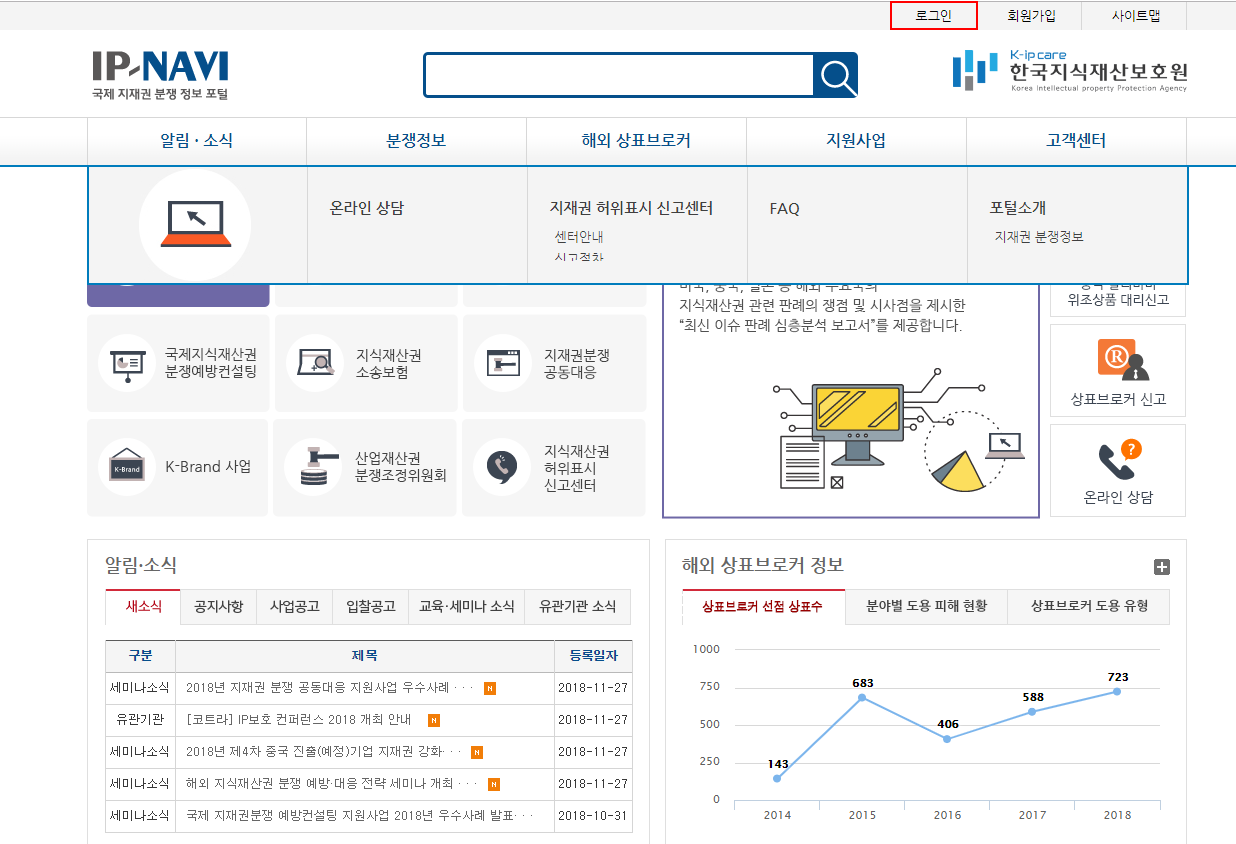Viewport: 1236px width, 844px height.
Task: Switch to the 공지사항 tab
Action: click(x=218, y=606)
